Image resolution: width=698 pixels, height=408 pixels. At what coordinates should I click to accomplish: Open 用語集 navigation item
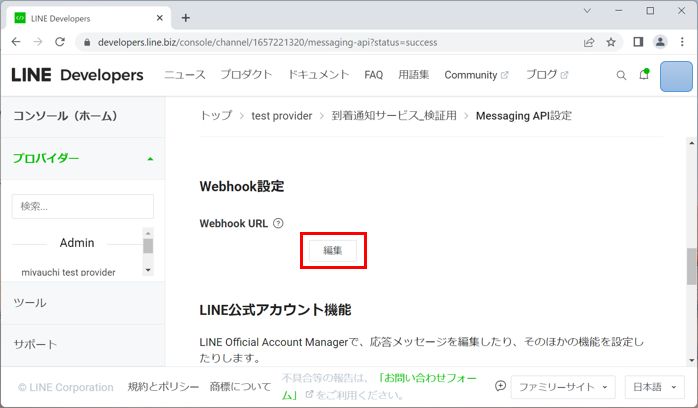(x=414, y=75)
